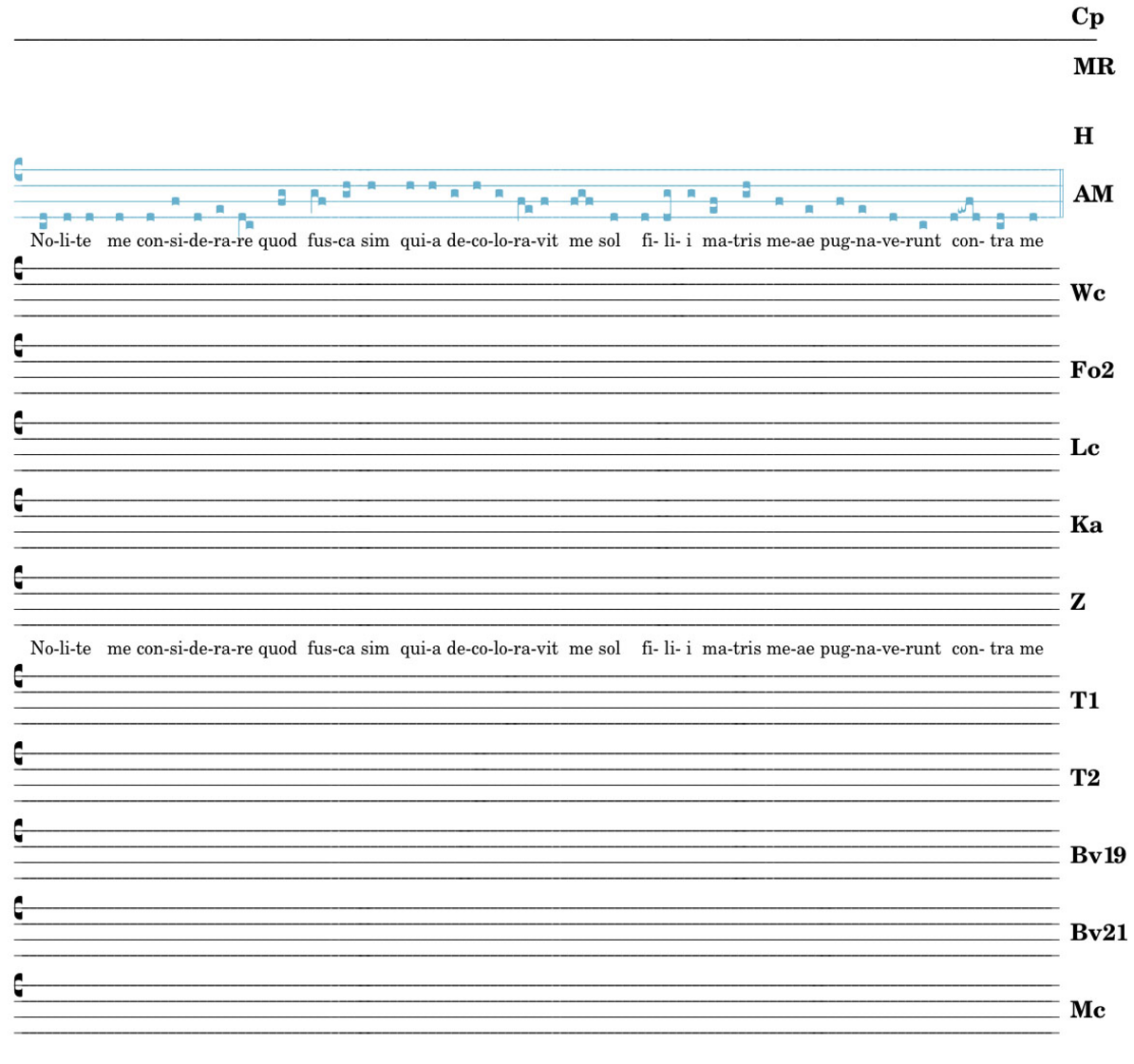Click the Bv21 staff label
1134x1064 pixels.
tap(1097, 933)
